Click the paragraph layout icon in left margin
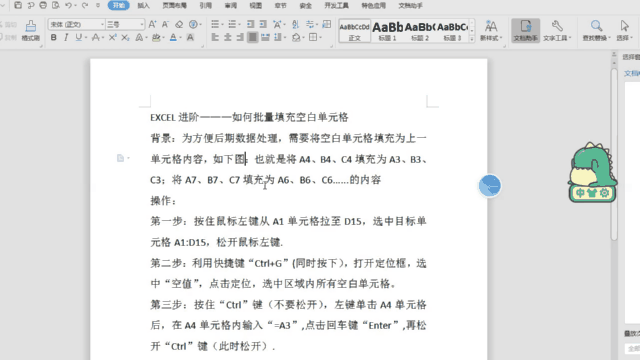The height and width of the screenshot is (360, 640). point(120,158)
